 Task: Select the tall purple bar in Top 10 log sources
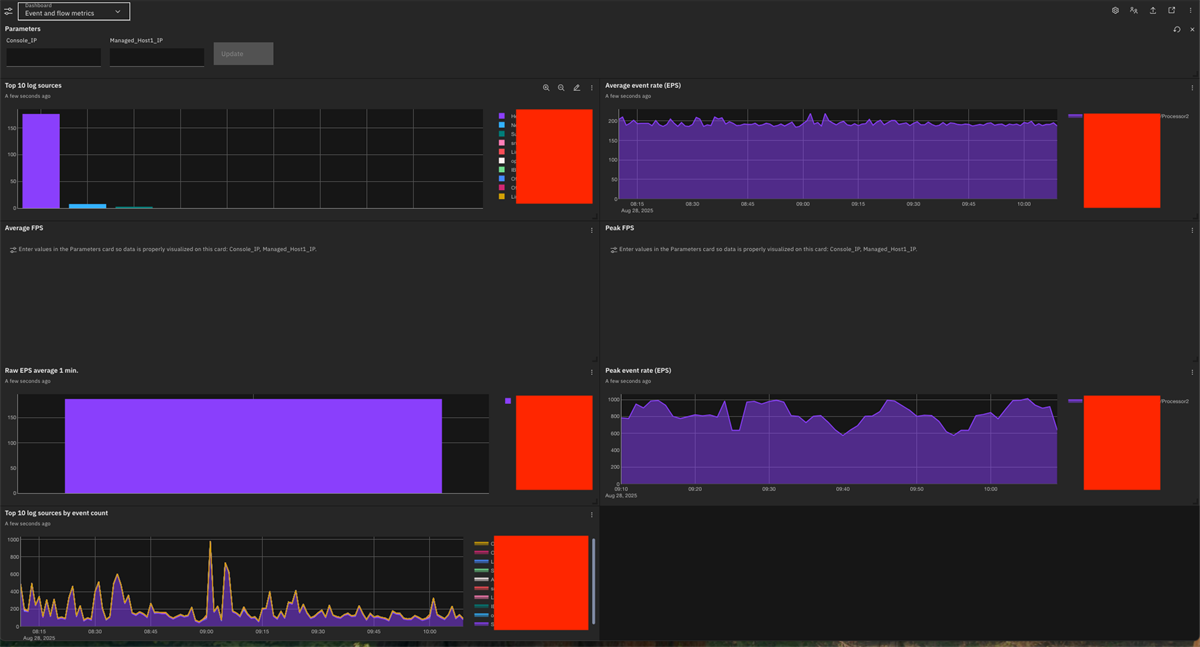click(41, 161)
